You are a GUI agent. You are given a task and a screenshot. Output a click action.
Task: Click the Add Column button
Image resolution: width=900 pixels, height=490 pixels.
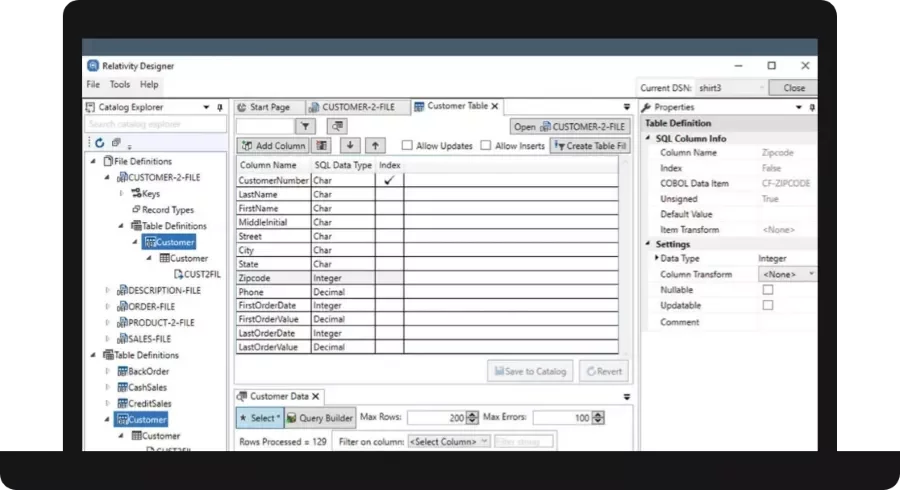coord(273,146)
